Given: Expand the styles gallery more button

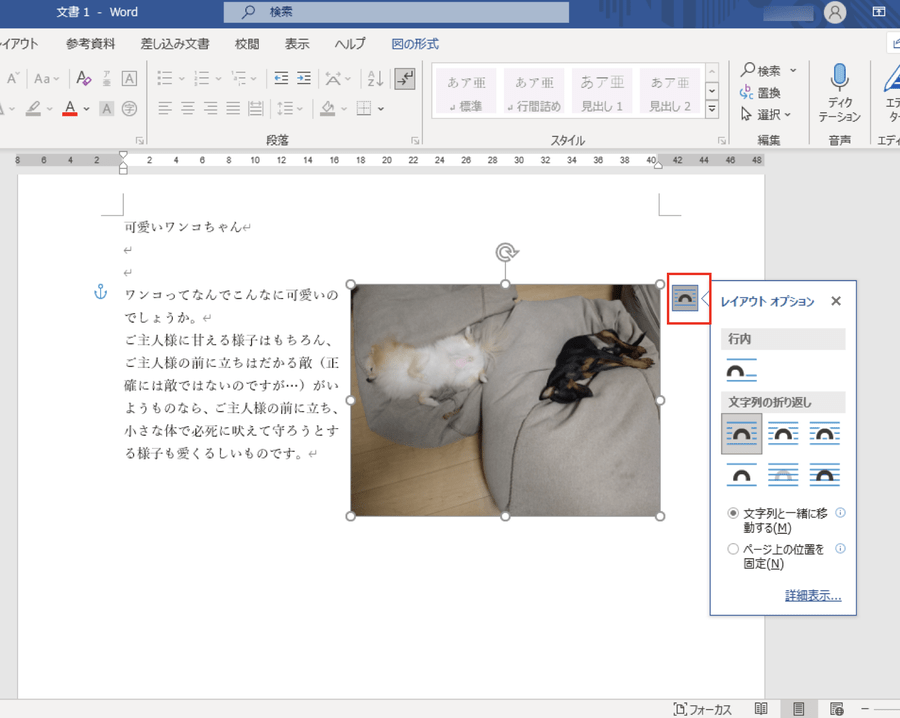Looking at the screenshot, I should point(712,108).
